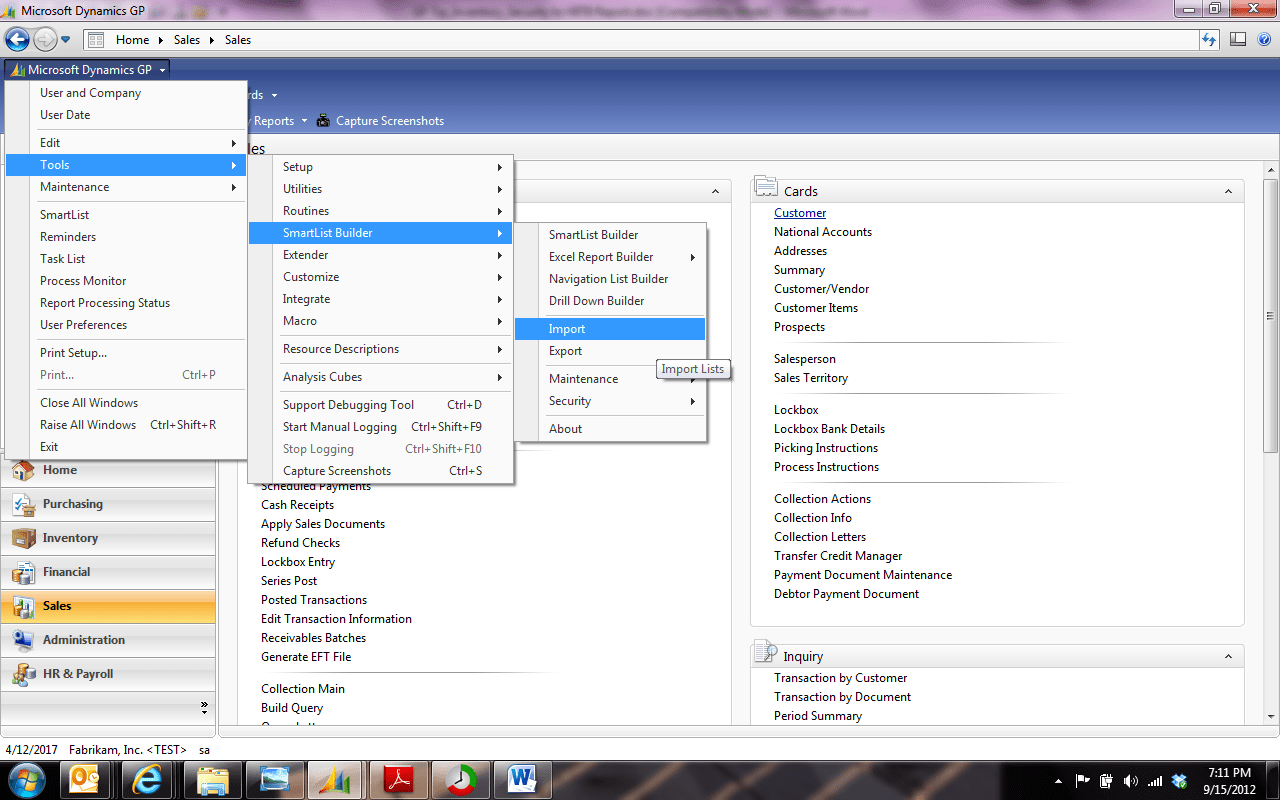The height and width of the screenshot is (800, 1280).
Task: Select Export in SmartList Builder submenu
Action: (x=610, y=351)
